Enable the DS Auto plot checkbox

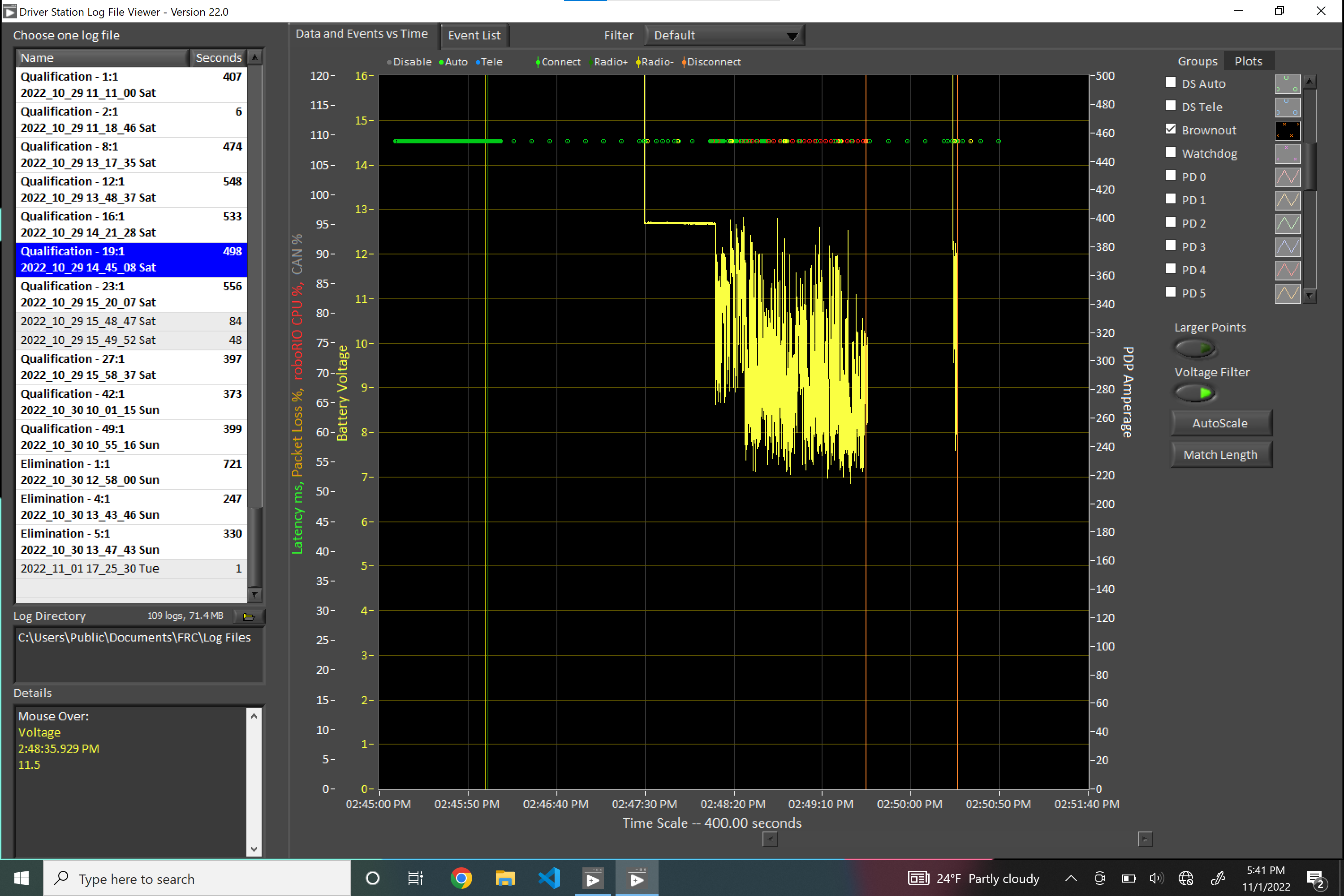[x=1170, y=83]
